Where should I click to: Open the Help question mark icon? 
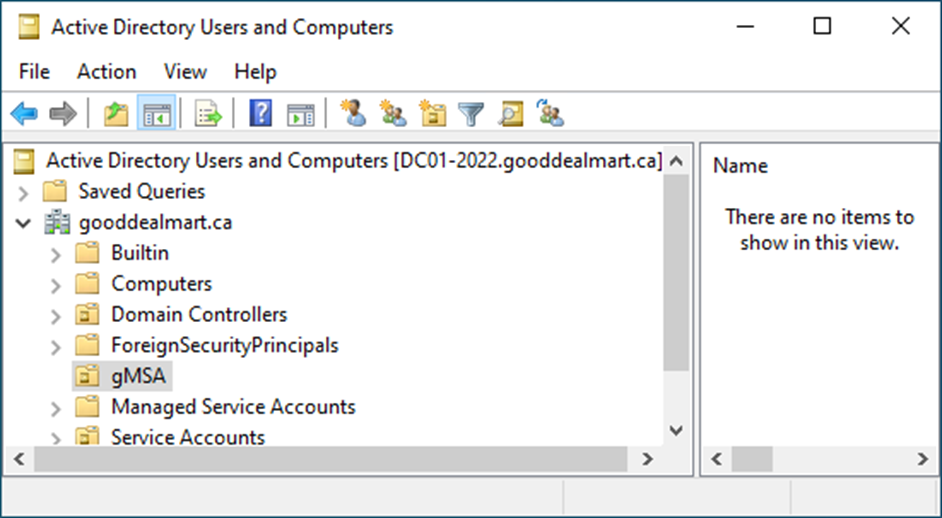tap(261, 113)
